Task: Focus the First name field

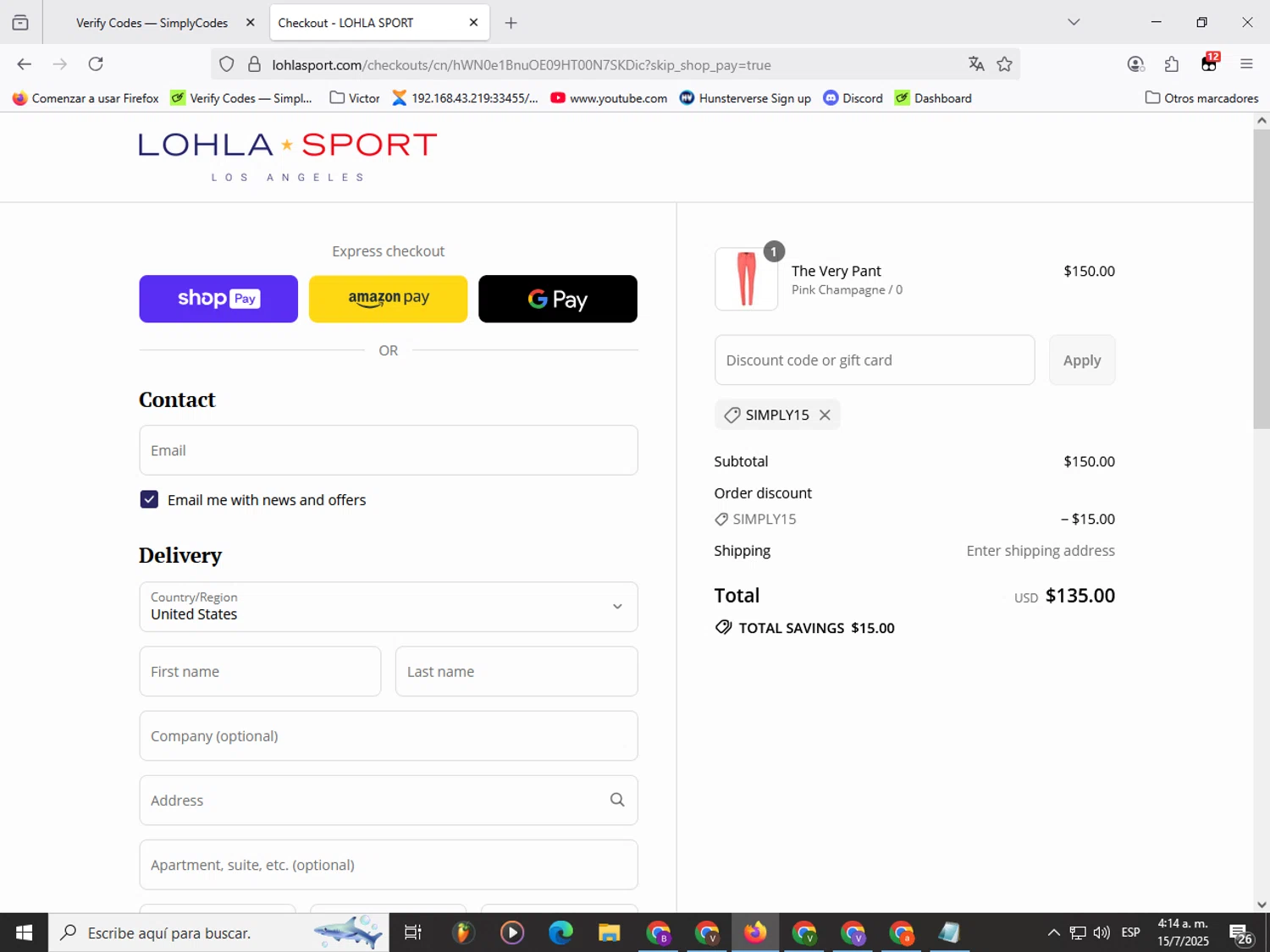Action: tap(260, 672)
